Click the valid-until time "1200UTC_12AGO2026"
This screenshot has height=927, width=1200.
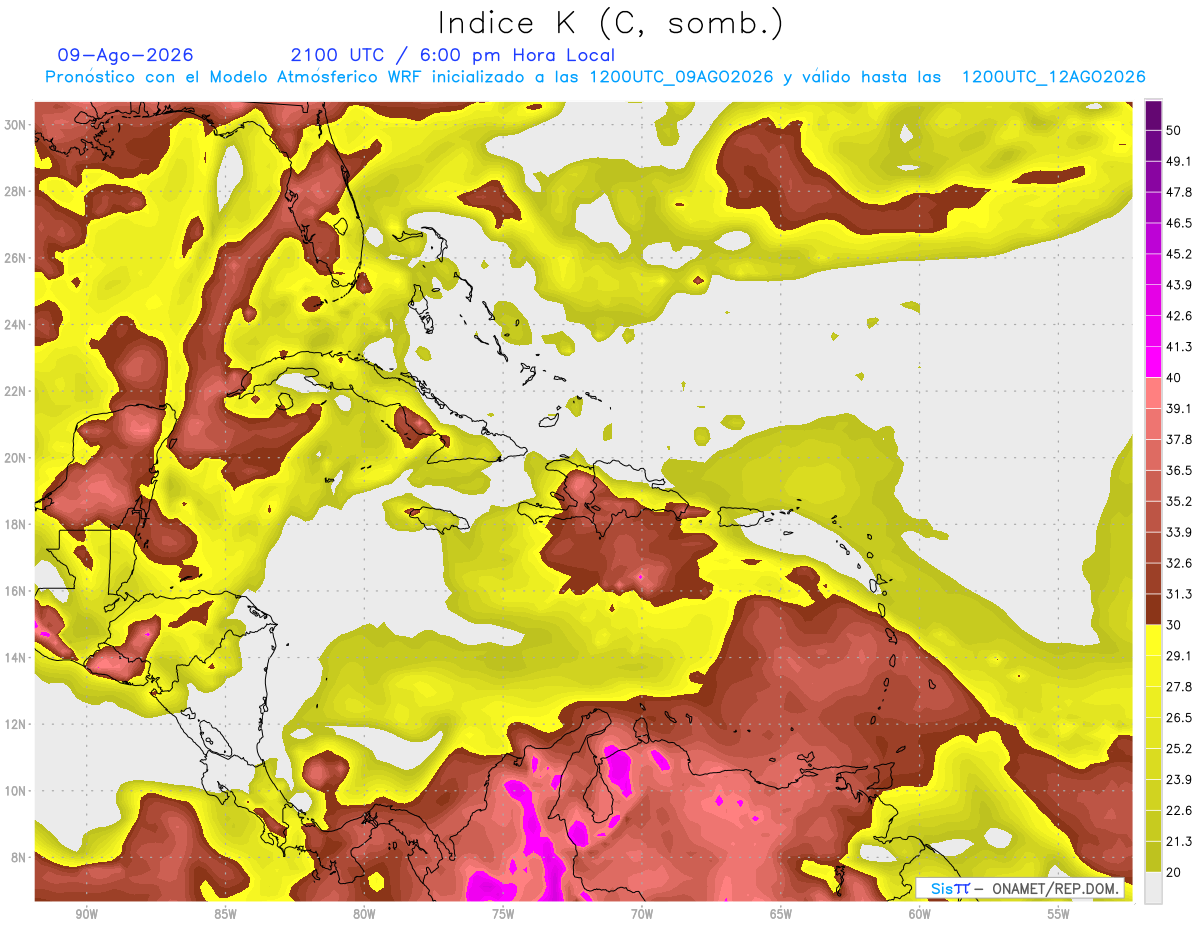1053,77
